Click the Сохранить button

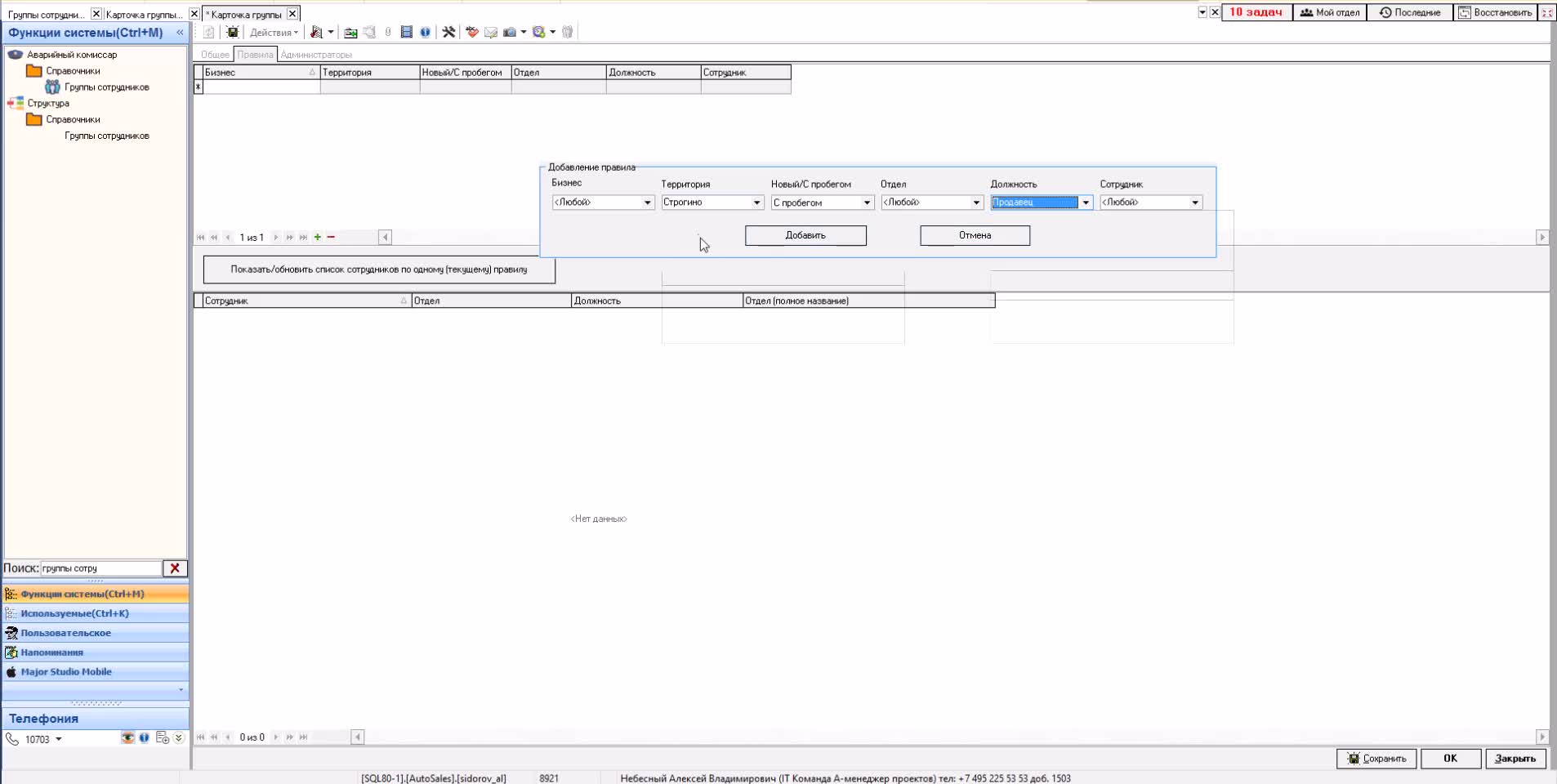(x=1376, y=759)
